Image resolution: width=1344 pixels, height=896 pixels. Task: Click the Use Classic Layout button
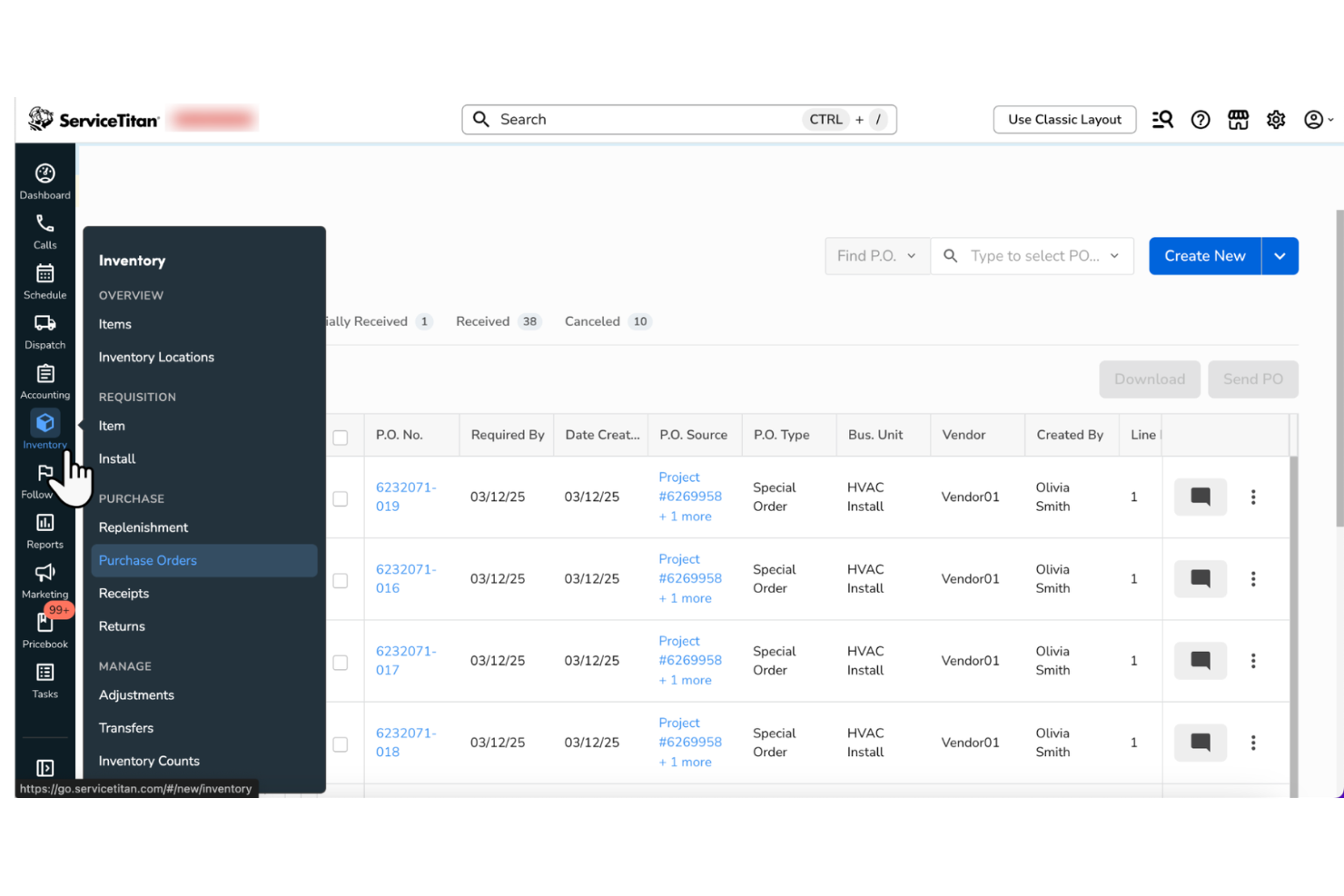click(x=1064, y=119)
